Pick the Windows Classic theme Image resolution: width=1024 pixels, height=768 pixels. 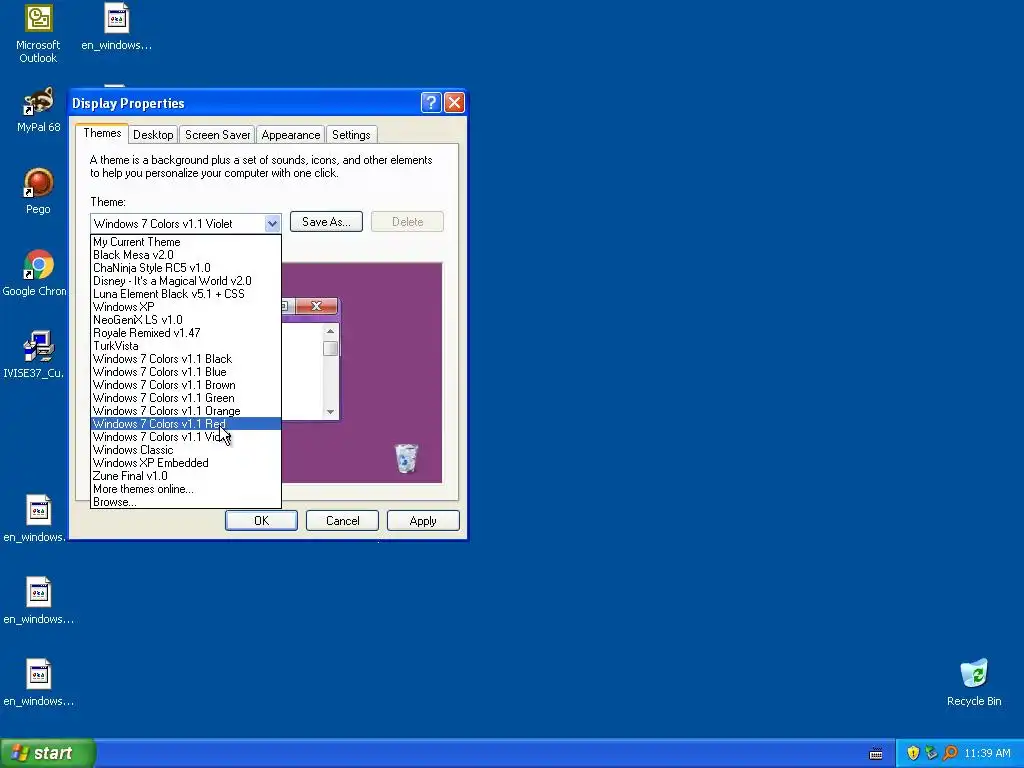(185, 450)
